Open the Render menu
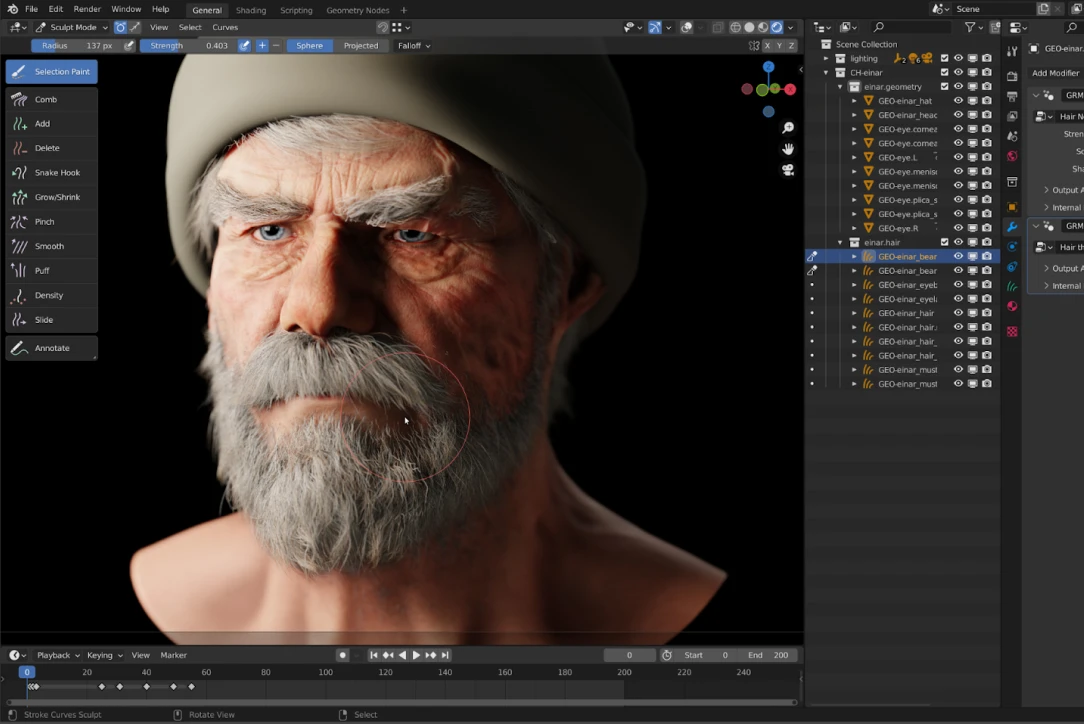This screenshot has width=1084, height=724. point(87,10)
